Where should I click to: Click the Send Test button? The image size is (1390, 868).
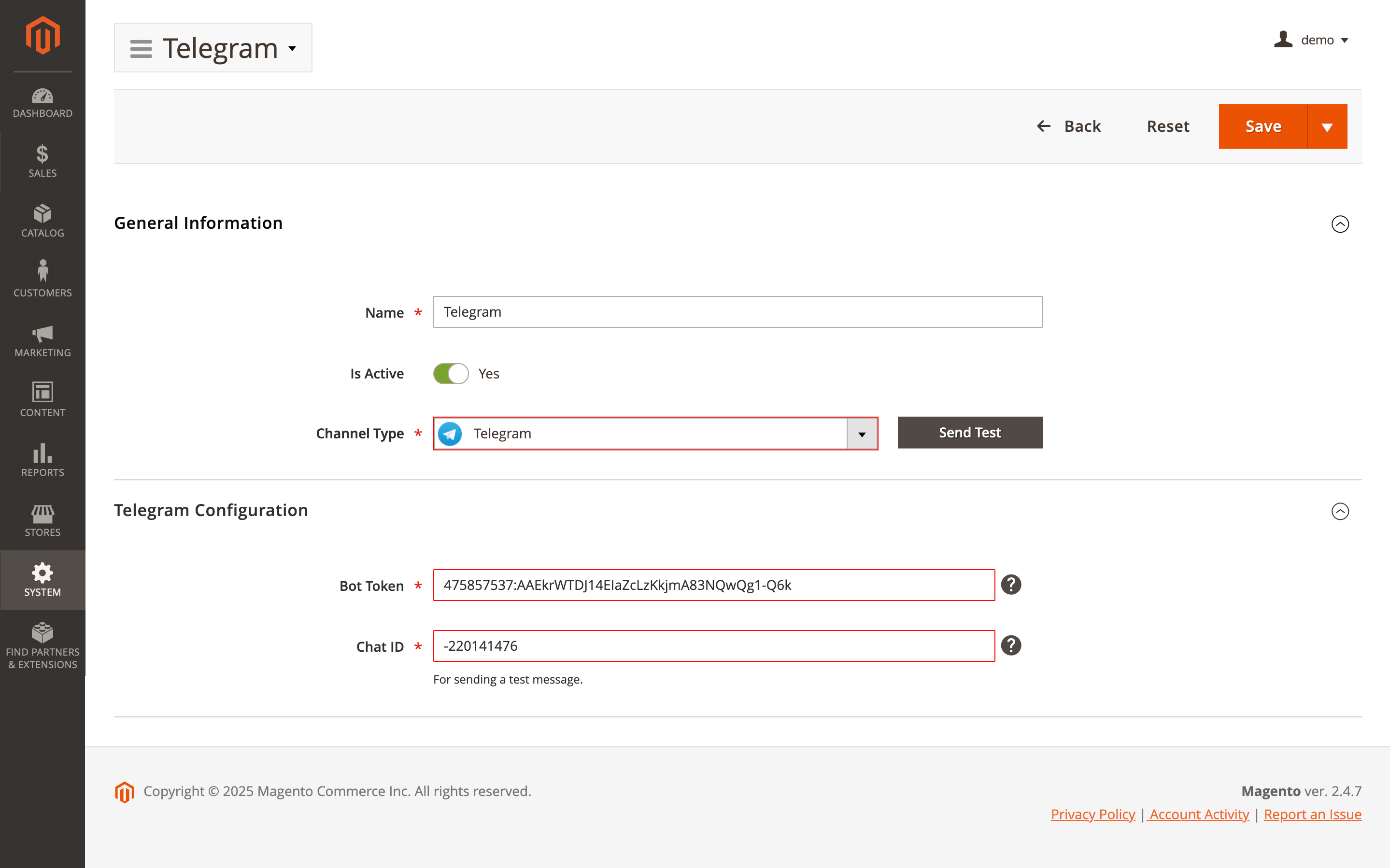[969, 432]
